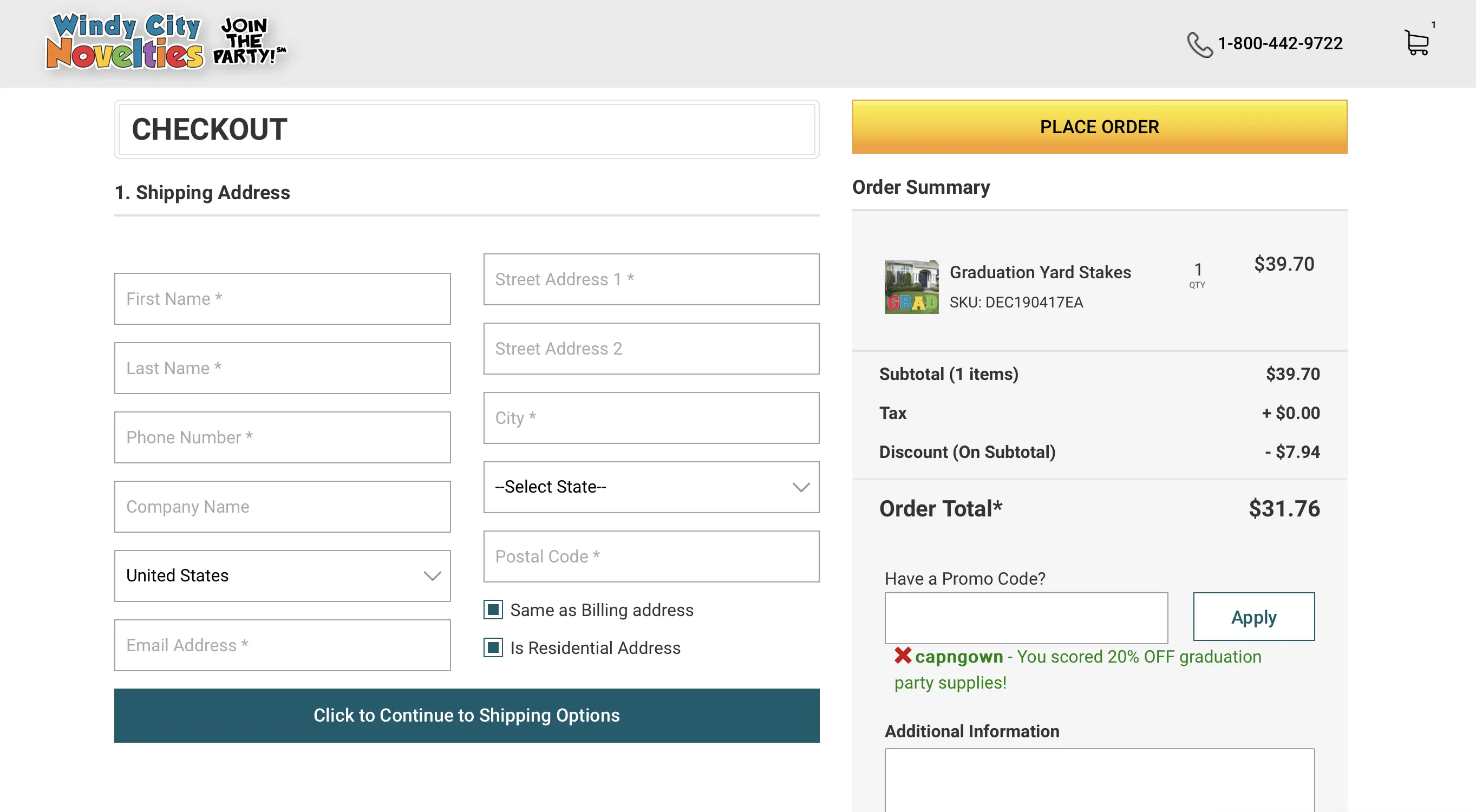
Task: Remove the capngown promo code (red X)
Action: coord(903,656)
